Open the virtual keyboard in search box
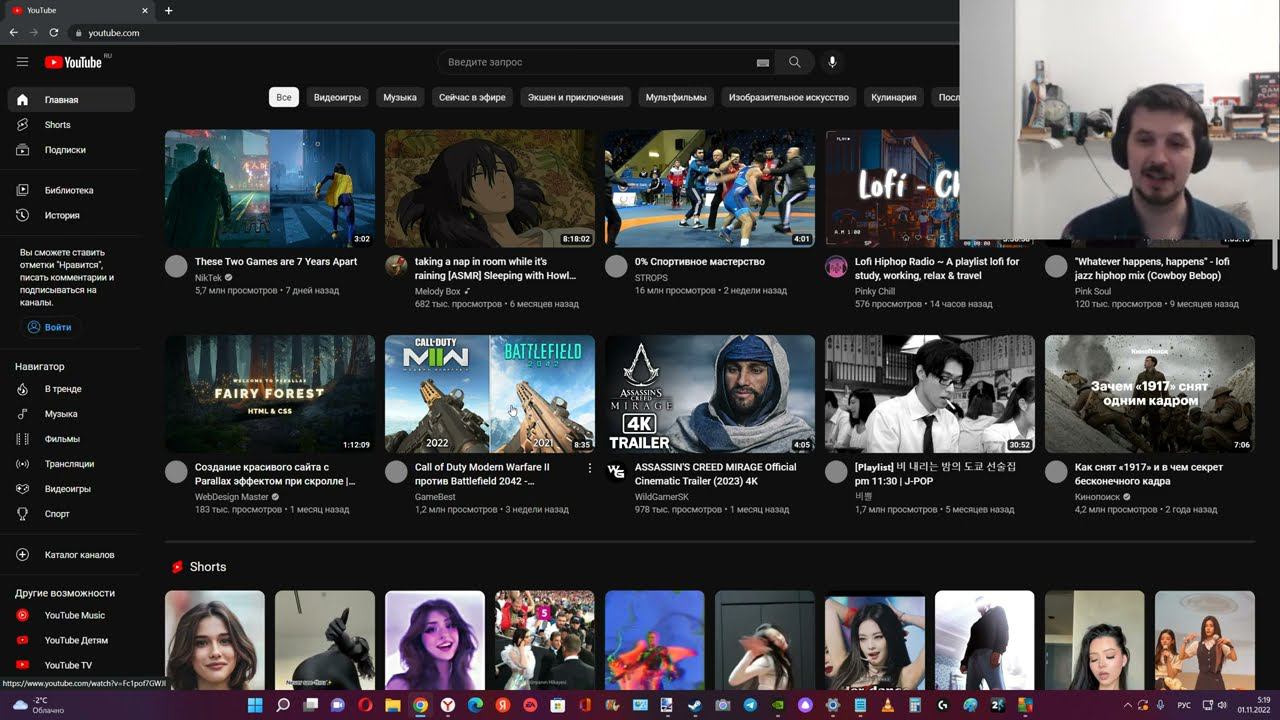The image size is (1280, 720). click(x=763, y=62)
